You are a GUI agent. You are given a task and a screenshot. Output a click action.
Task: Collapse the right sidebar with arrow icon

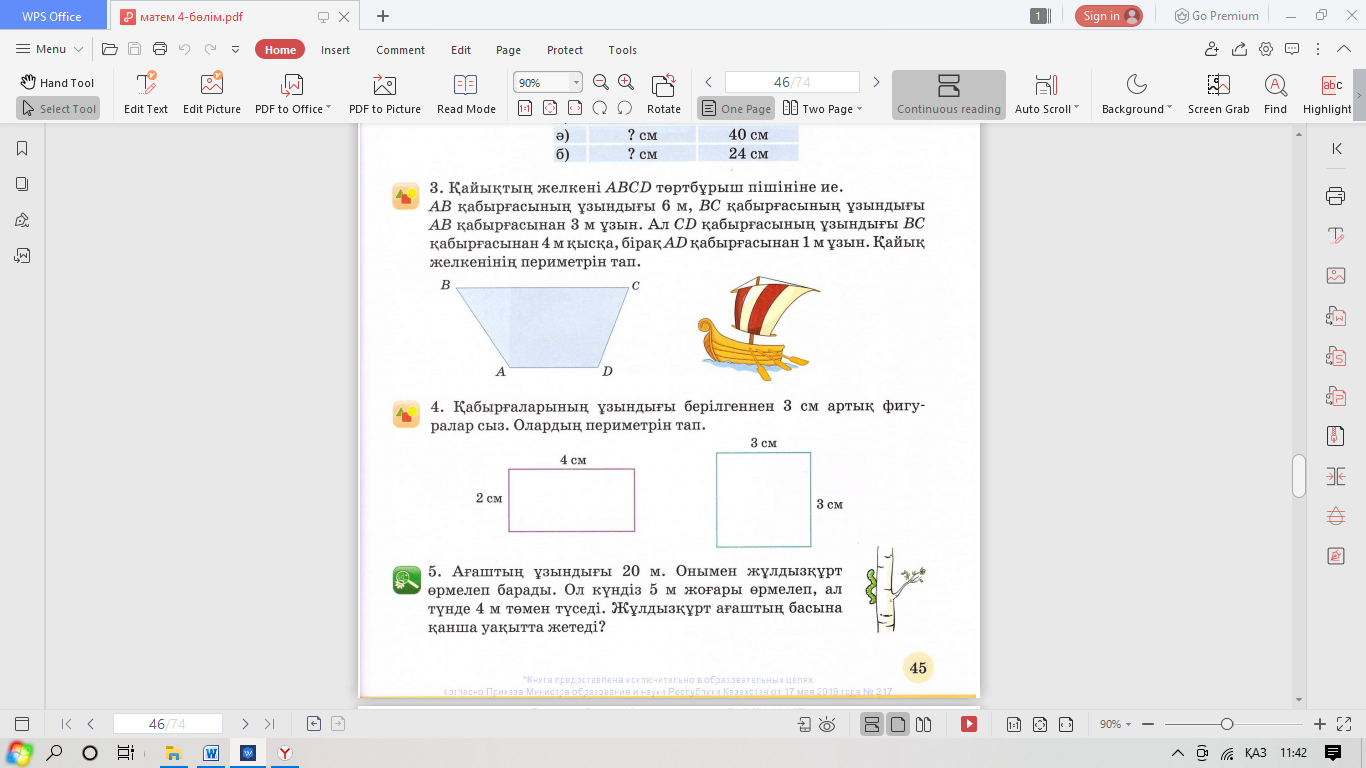tap(1337, 148)
